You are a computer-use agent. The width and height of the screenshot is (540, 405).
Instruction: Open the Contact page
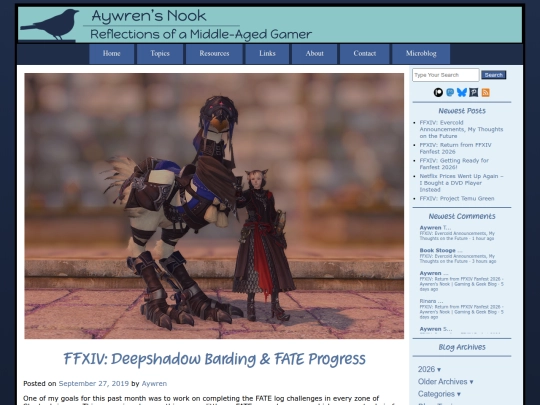pyautogui.click(x=365, y=54)
